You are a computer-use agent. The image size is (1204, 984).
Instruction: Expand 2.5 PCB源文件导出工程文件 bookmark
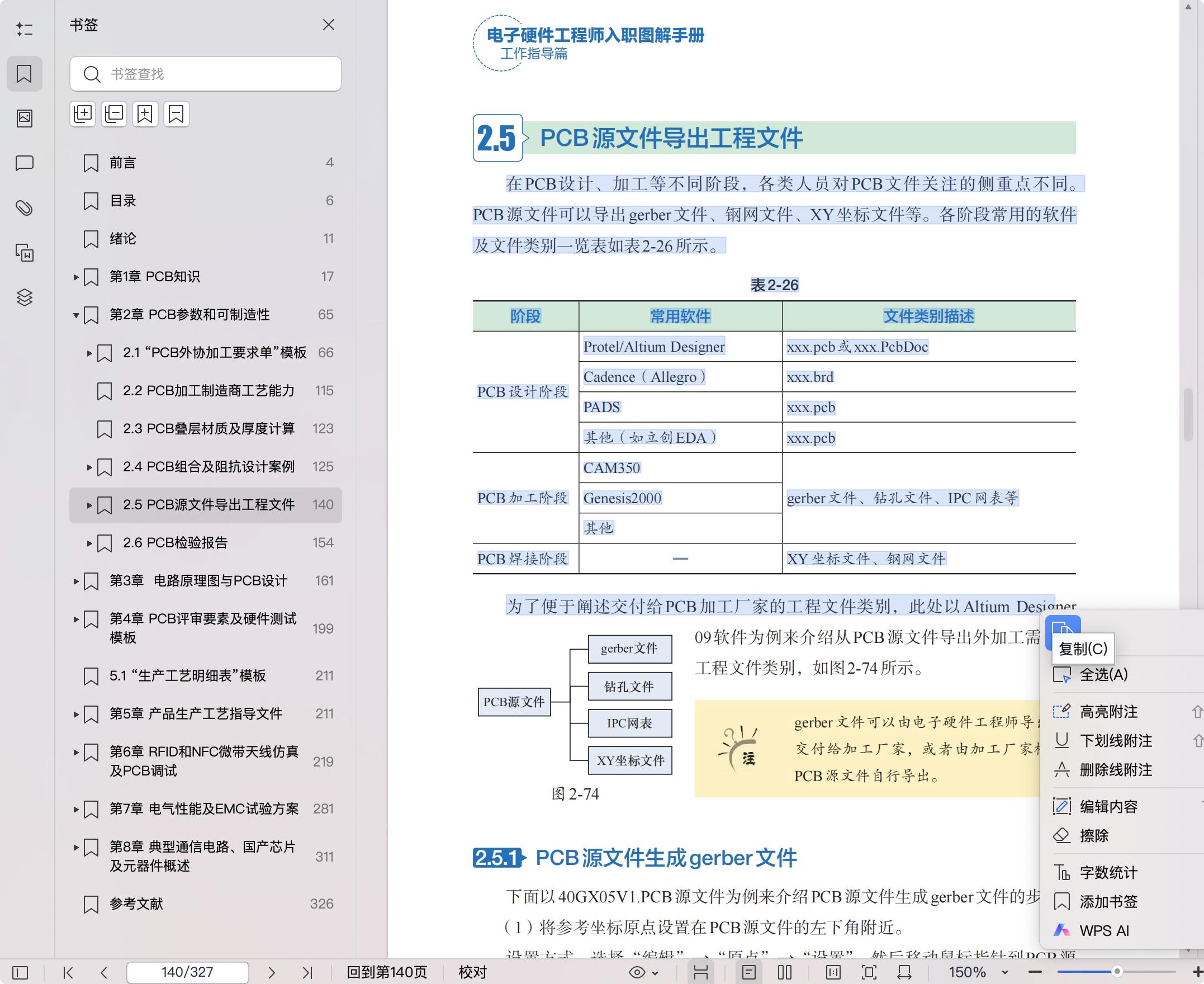(x=89, y=505)
